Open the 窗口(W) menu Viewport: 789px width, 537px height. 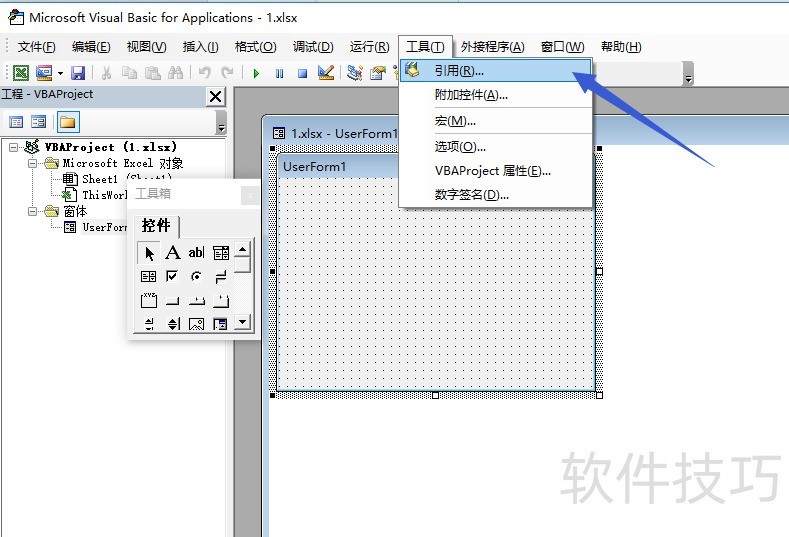coord(563,47)
